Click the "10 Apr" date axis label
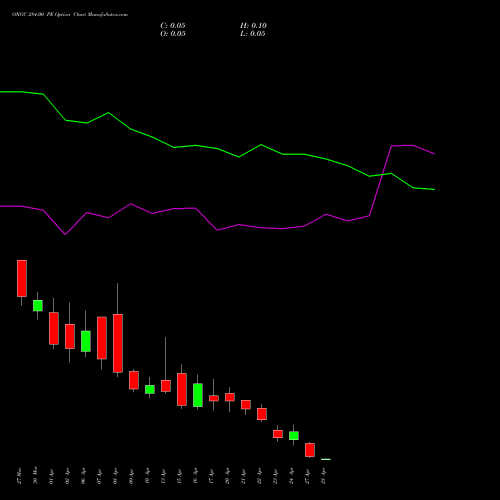Viewport: 500px width, 500px height. point(147,476)
